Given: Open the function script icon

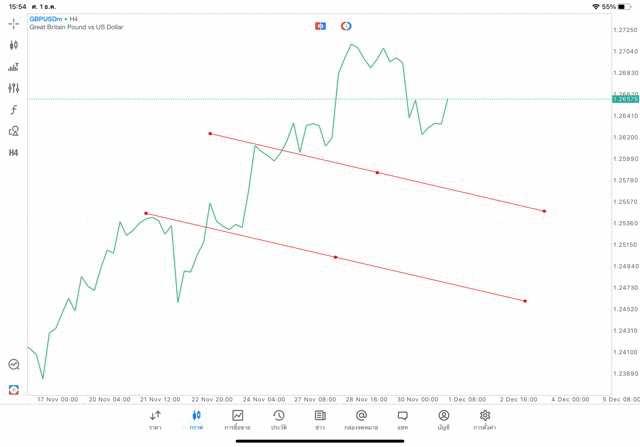Looking at the screenshot, I should (14, 110).
